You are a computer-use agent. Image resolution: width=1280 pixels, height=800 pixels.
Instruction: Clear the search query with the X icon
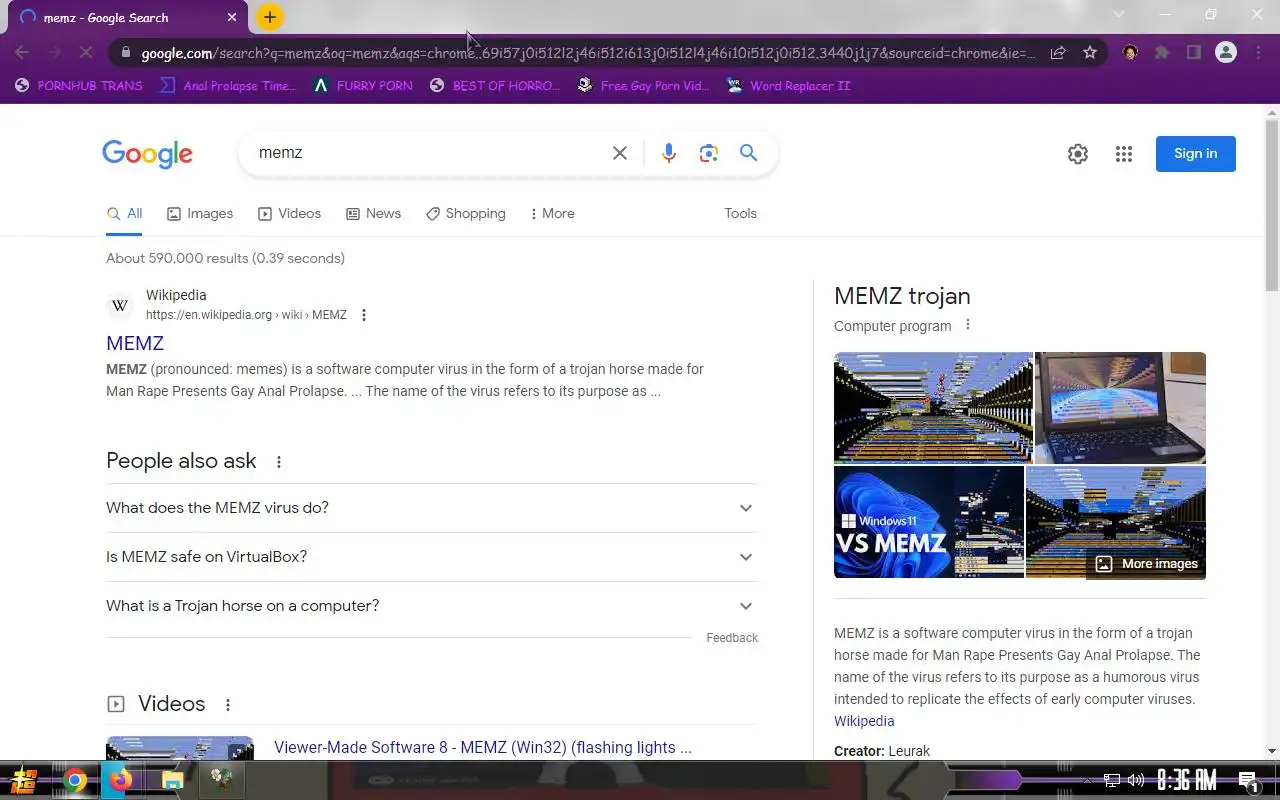coord(620,153)
